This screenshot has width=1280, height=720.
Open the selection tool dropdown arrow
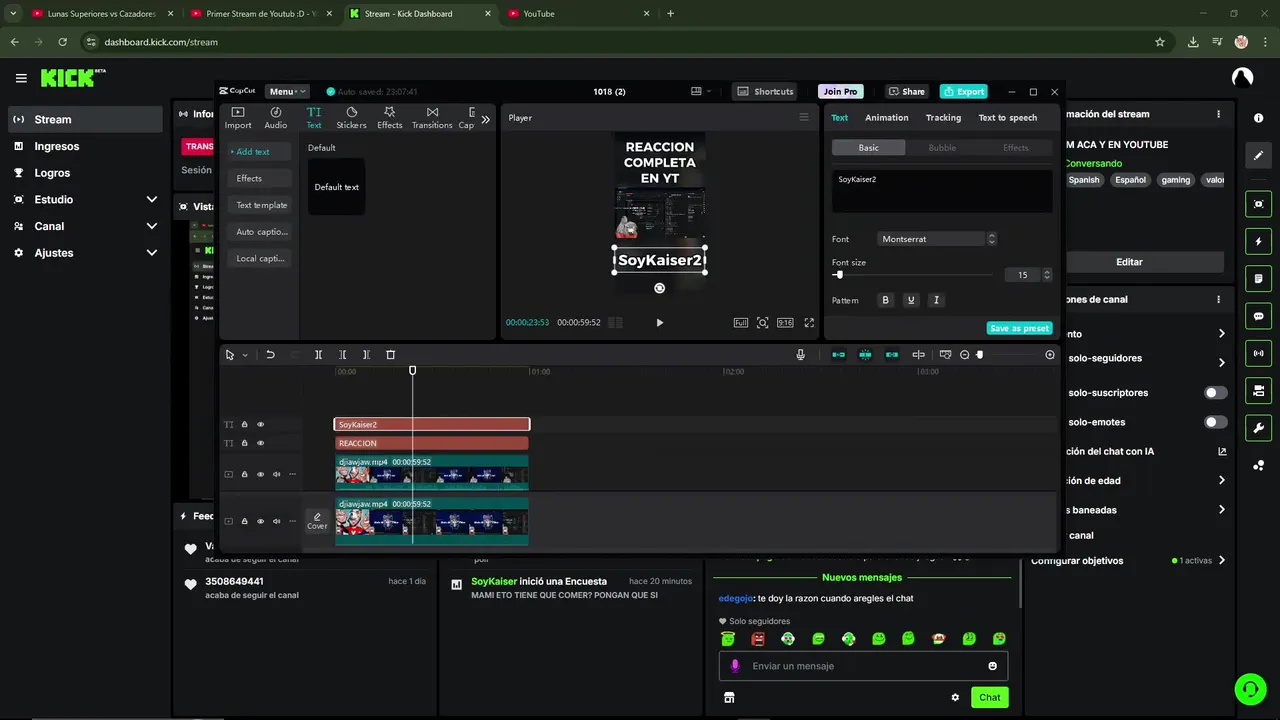[x=245, y=355]
